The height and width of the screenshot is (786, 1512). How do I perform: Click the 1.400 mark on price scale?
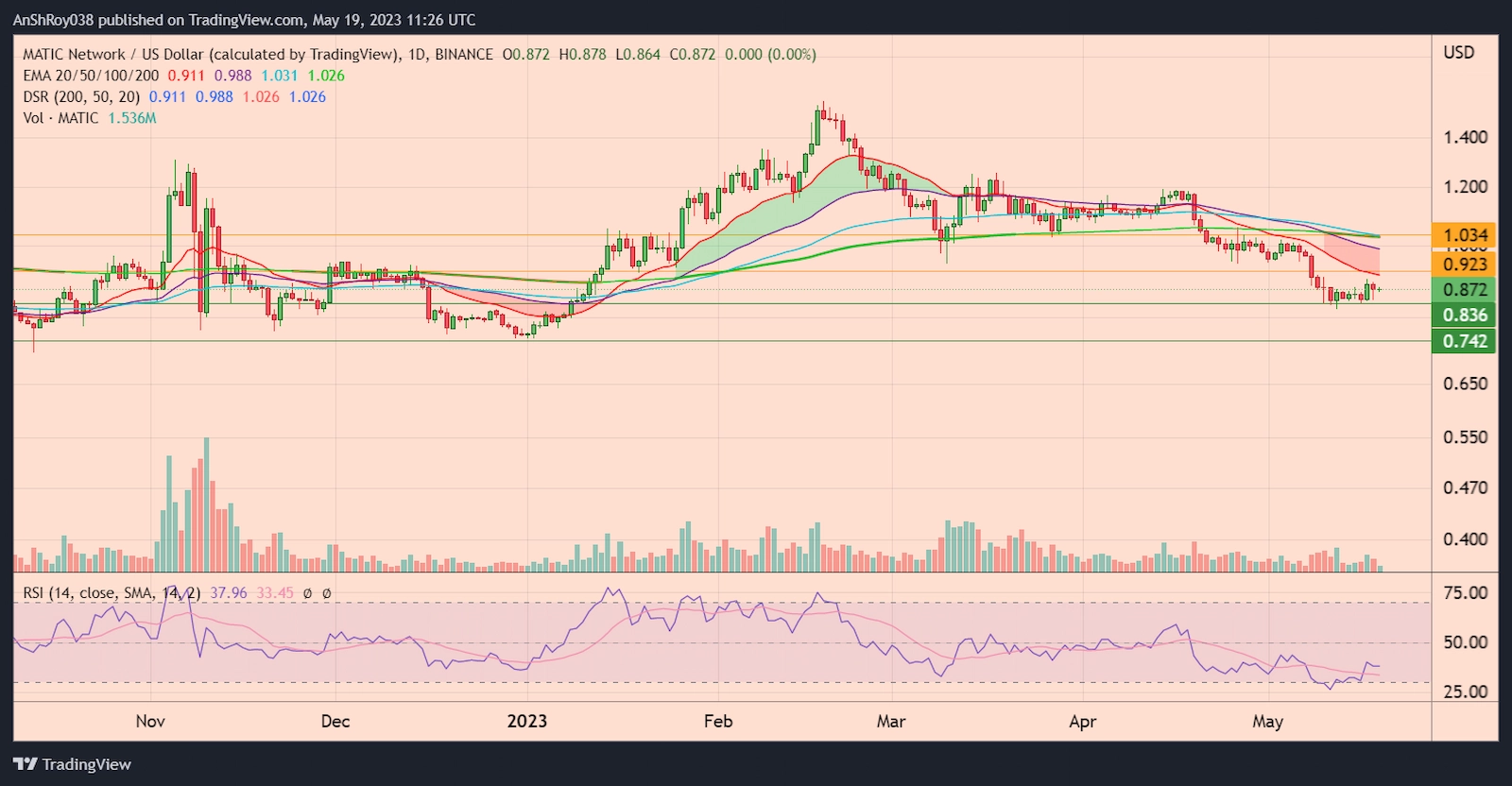point(1465,138)
